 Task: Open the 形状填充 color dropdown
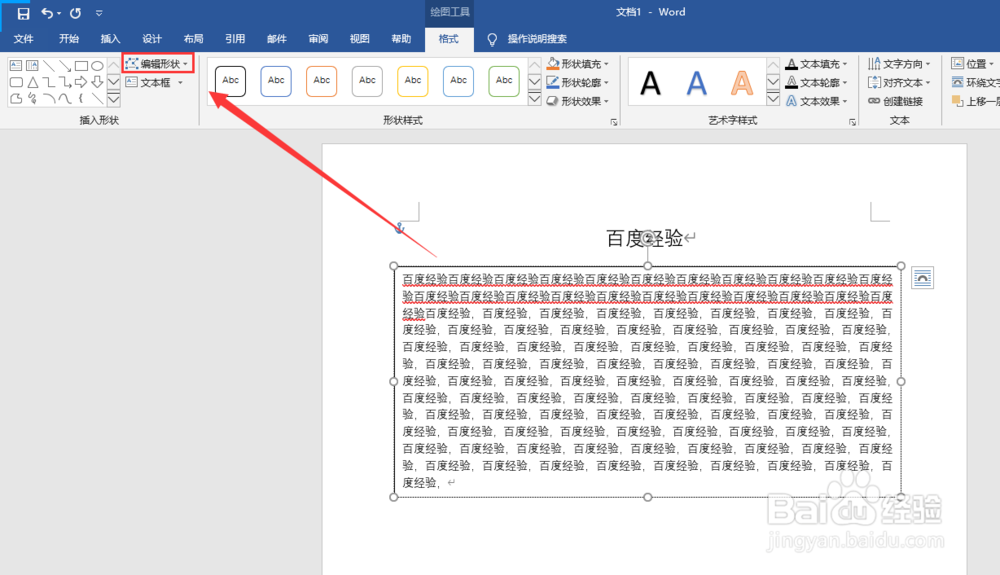tap(578, 64)
